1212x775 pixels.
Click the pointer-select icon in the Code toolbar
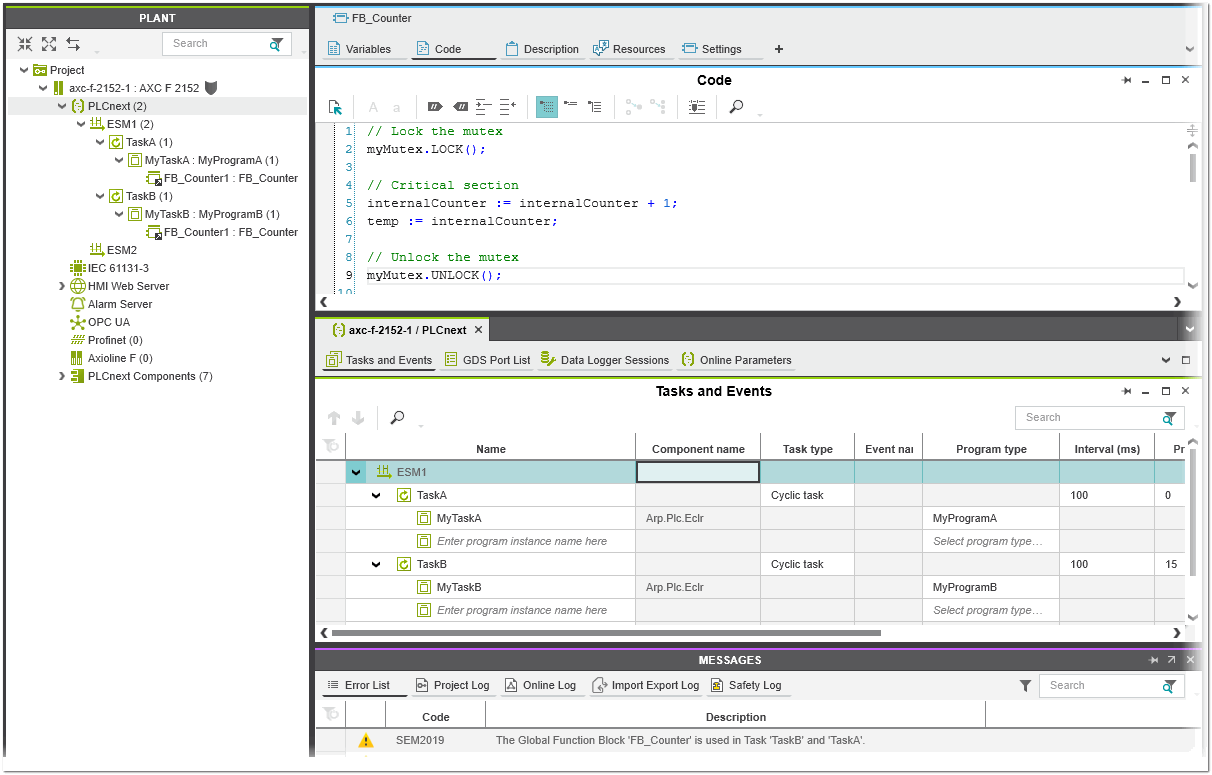336,107
